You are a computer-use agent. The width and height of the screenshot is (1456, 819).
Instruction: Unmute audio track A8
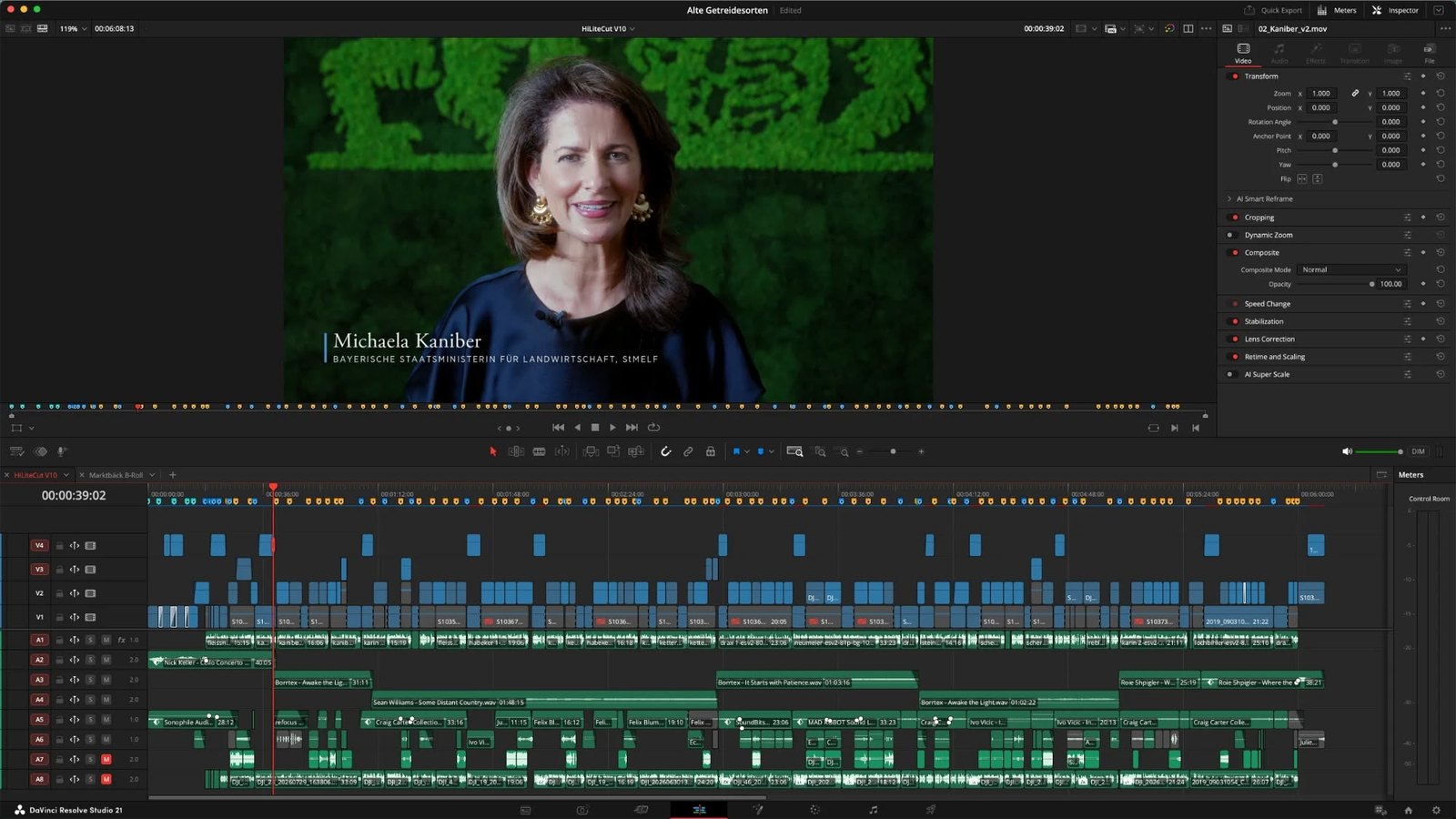pyautogui.click(x=106, y=779)
